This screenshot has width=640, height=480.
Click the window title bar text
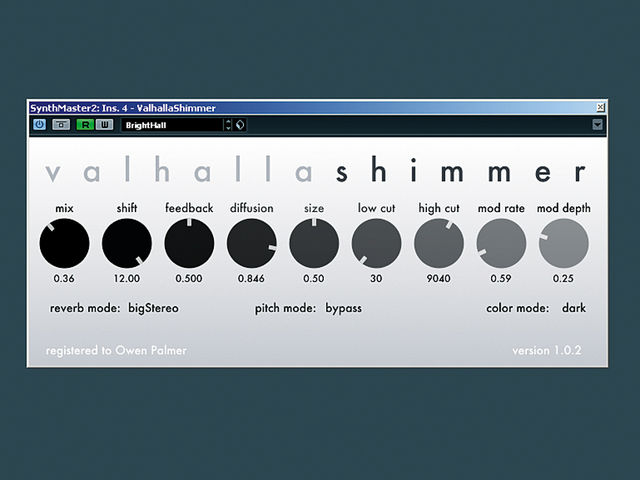123,108
